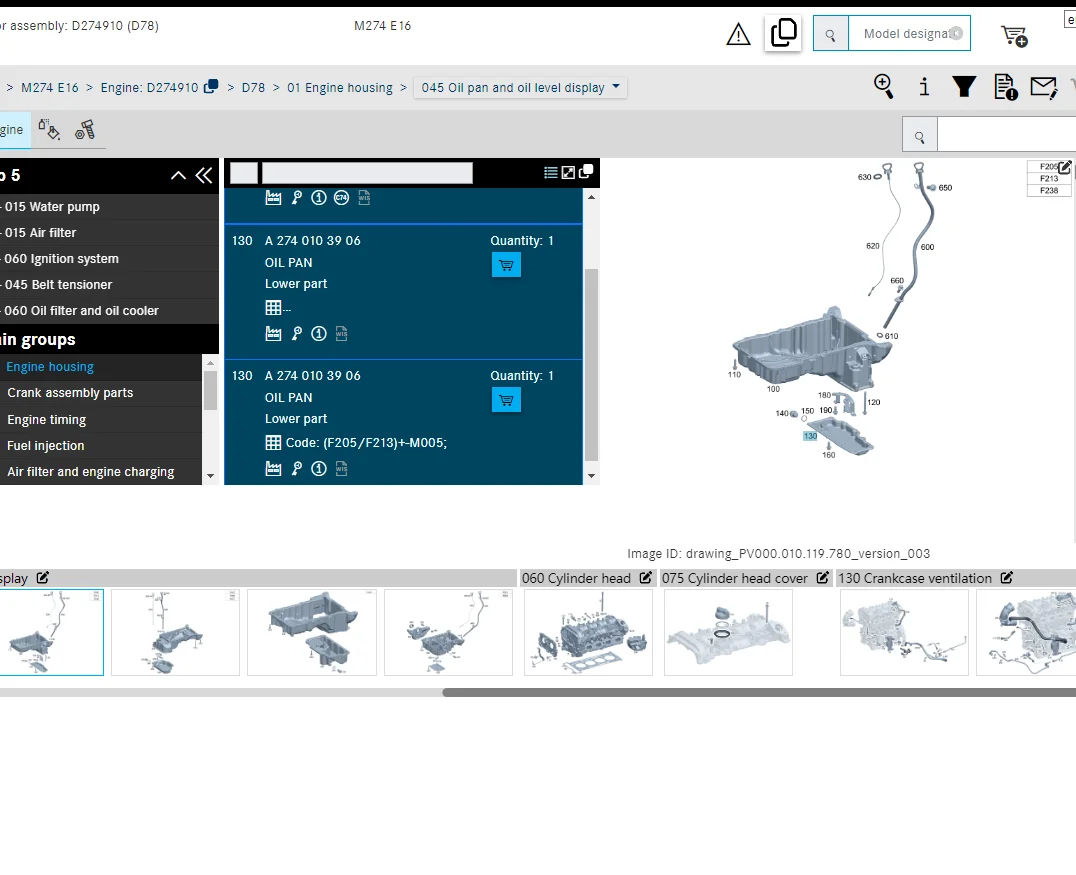The image size is (1076, 875).
Task: Click the grid icon before Code: (F205/F213)
Action: pos(273,443)
